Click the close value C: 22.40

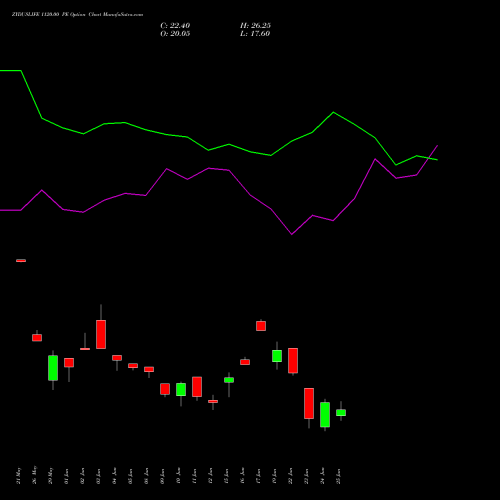pos(175,26)
